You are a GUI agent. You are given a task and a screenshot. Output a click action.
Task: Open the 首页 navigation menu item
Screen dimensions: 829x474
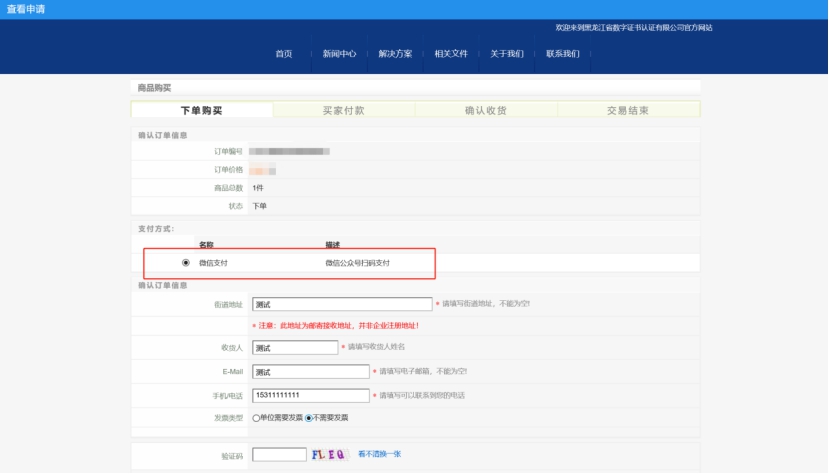point(284,54)
